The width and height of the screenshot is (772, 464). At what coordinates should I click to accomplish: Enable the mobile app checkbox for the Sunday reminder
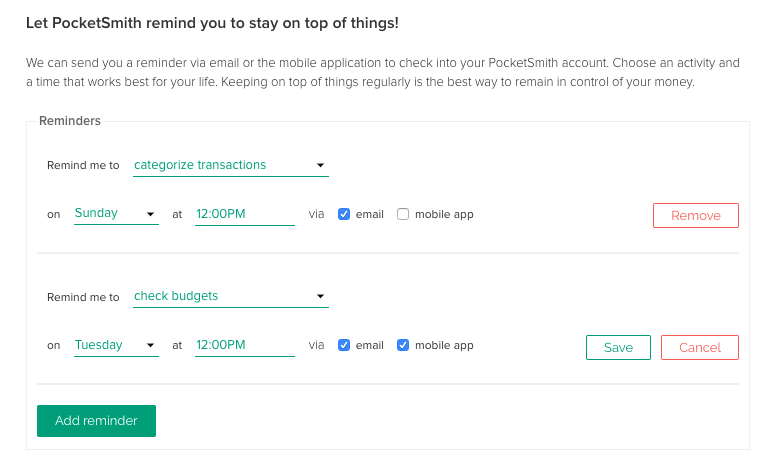click(403, 214)
